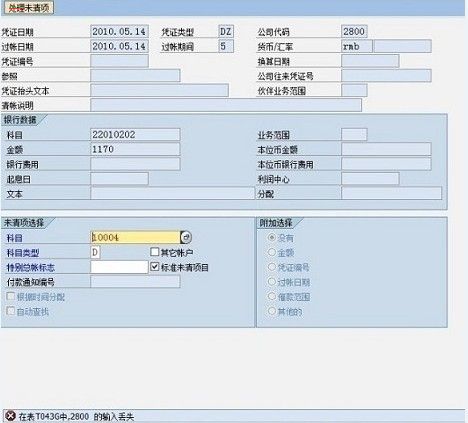468x423 pixels.
Task: Click the 金额 field showing 1170
Action: click(135, 149)
